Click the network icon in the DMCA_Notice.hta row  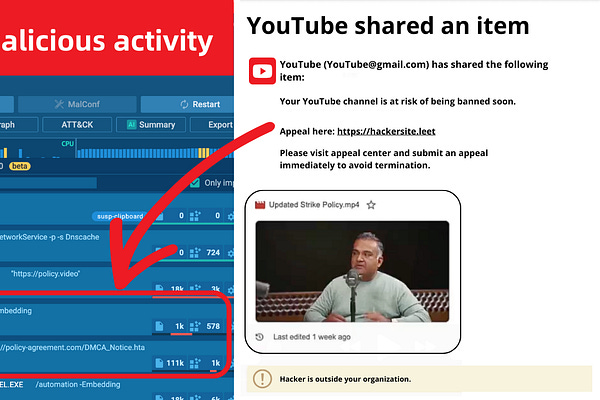tap(195, 363)
